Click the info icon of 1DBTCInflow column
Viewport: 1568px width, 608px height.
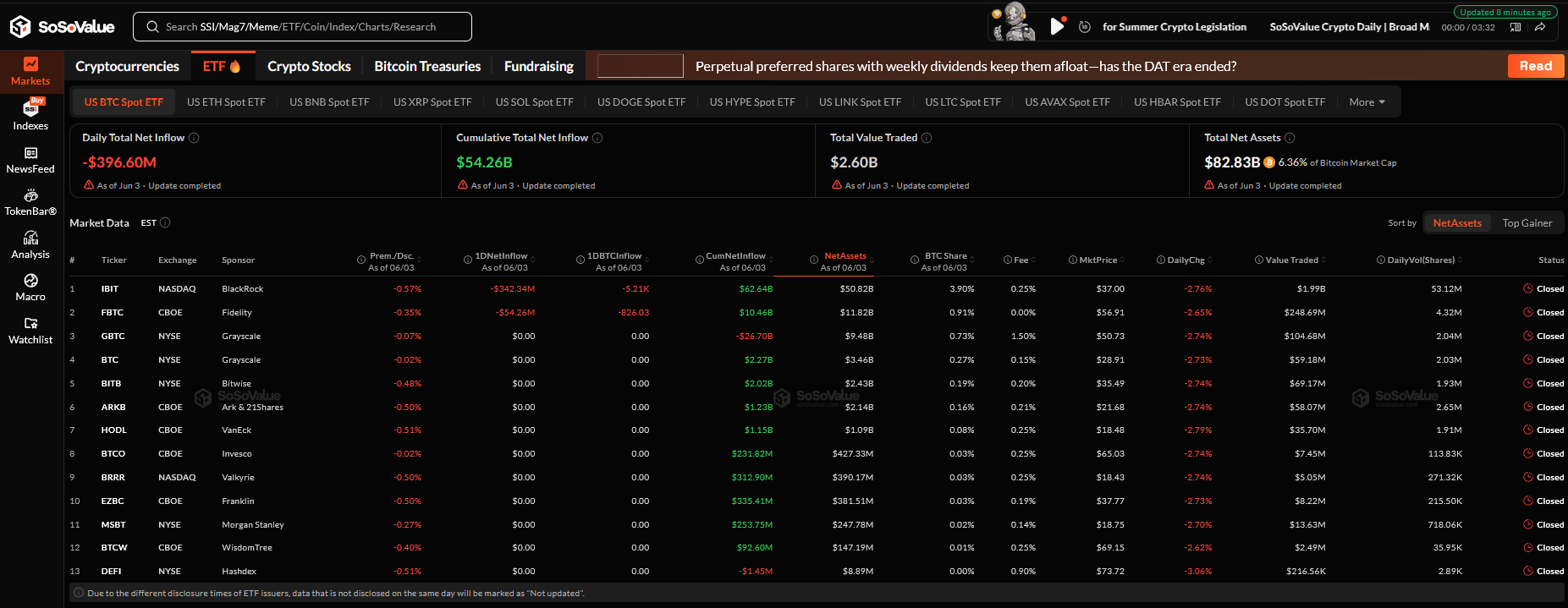pos(580,260)
